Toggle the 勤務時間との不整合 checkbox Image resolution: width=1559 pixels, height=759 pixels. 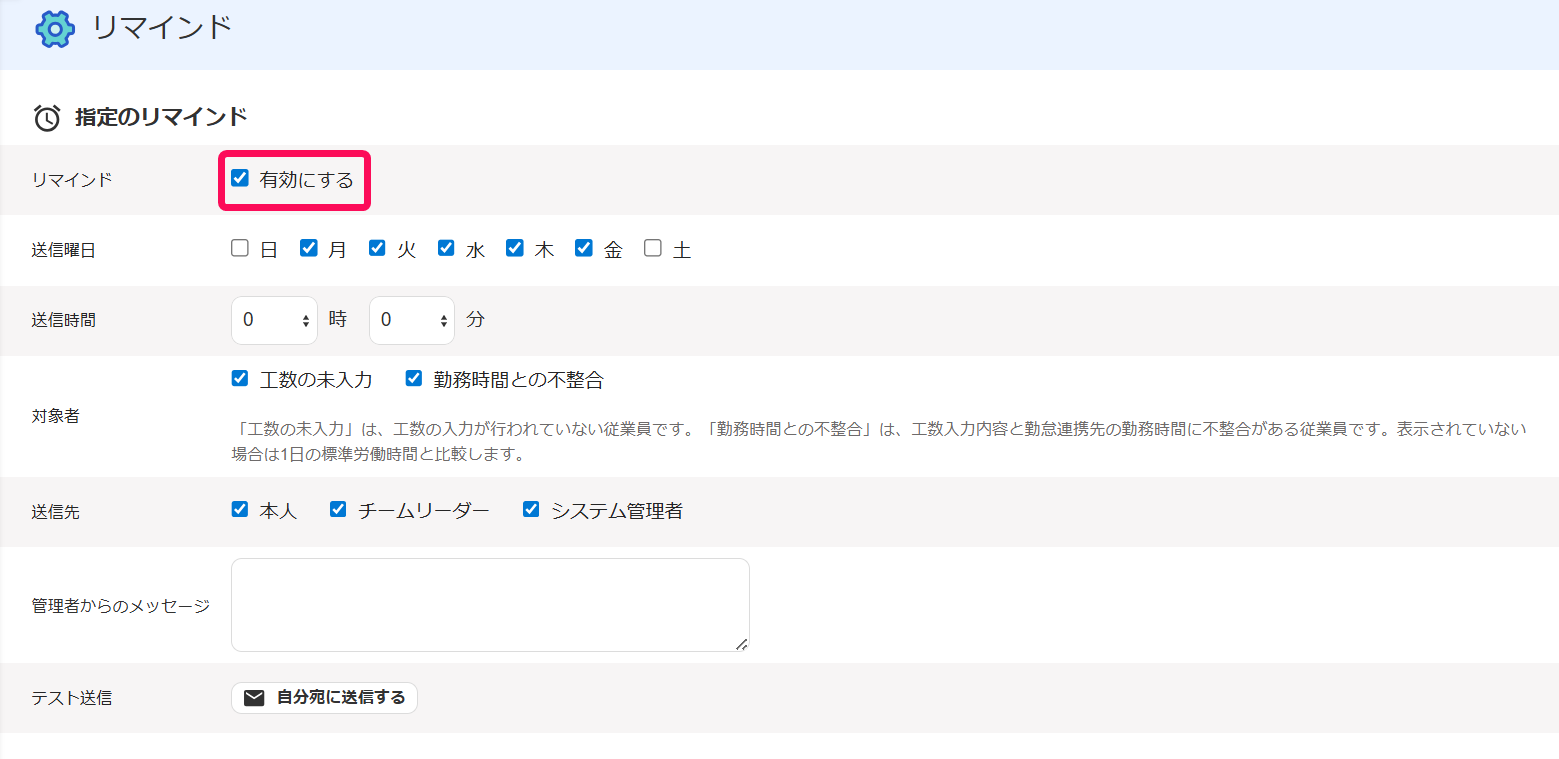414,378
